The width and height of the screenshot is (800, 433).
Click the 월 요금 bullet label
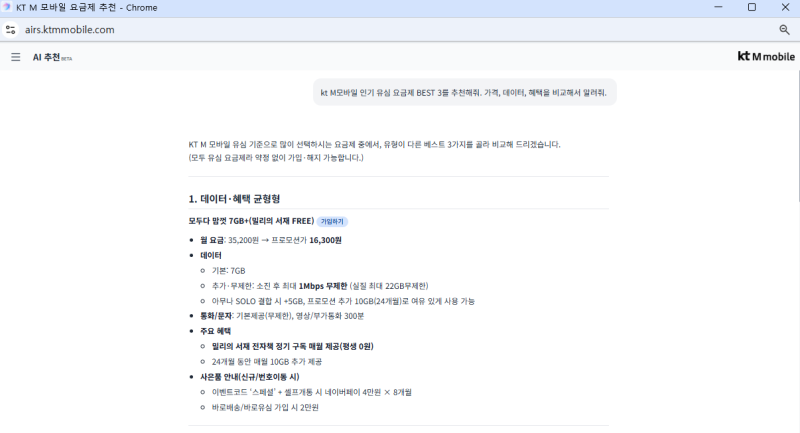[x=212, y=240]
